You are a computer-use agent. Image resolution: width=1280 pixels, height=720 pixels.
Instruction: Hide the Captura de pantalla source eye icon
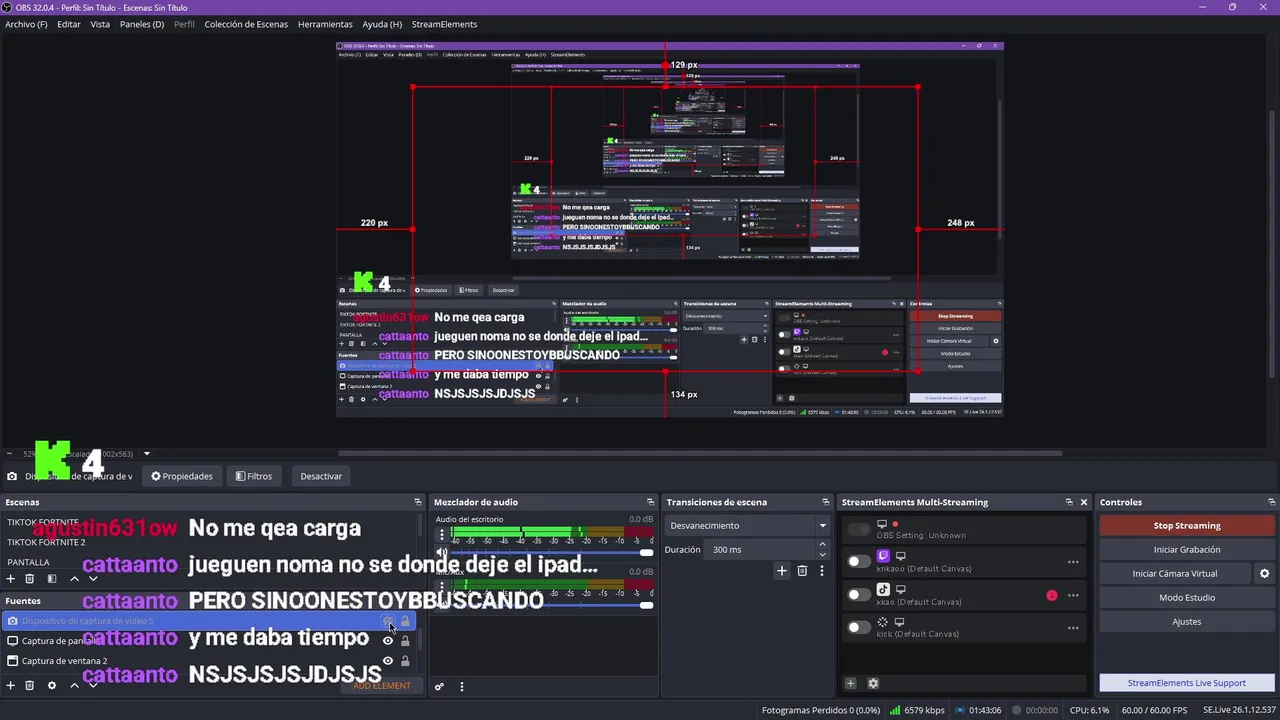coord(388,641)
